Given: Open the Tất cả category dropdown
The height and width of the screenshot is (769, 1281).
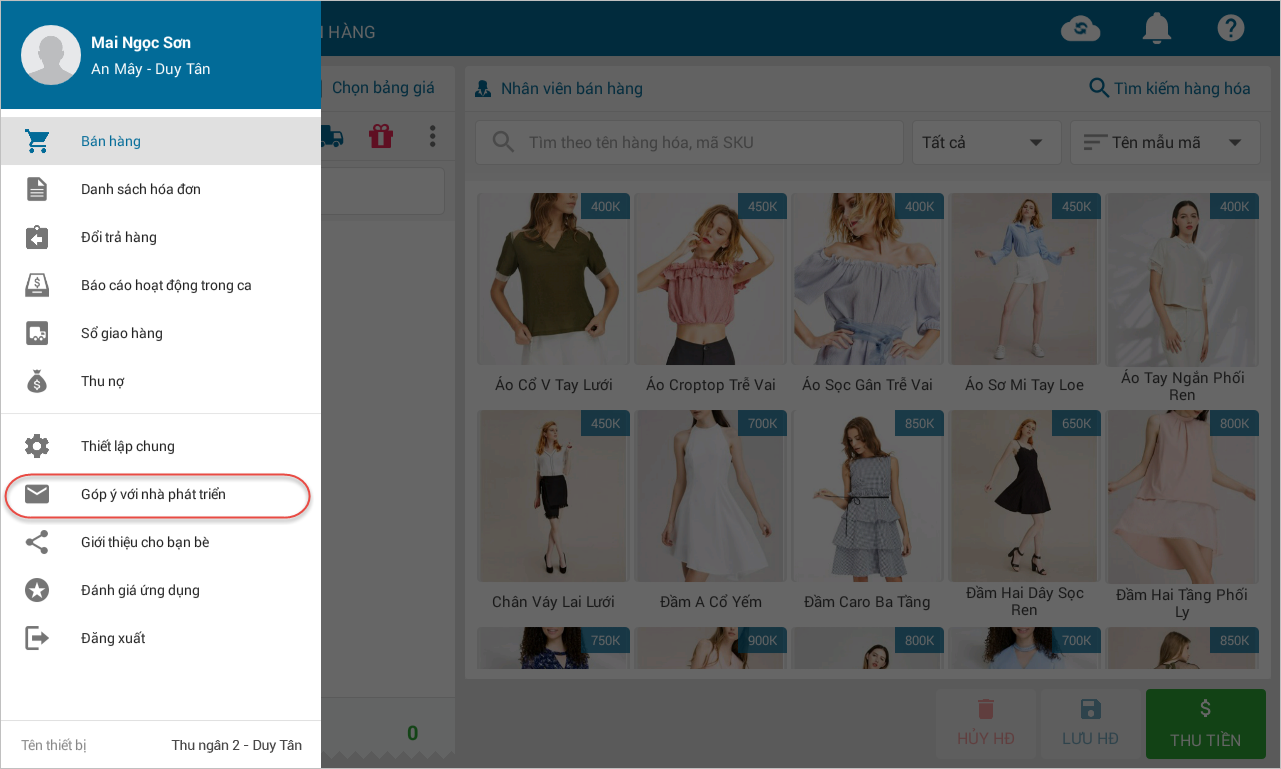Looking at the screenshot, I should (x=986, y=142).
